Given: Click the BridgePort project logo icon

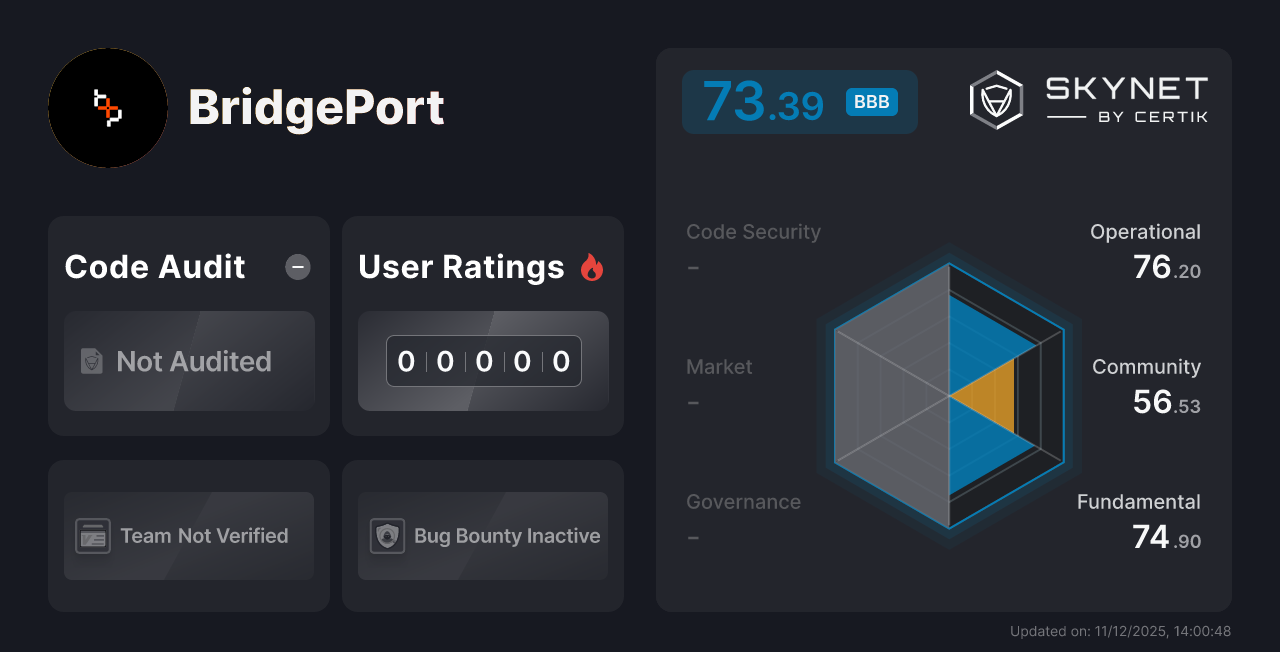Looking at the screenshot, I should pos(107,108).
